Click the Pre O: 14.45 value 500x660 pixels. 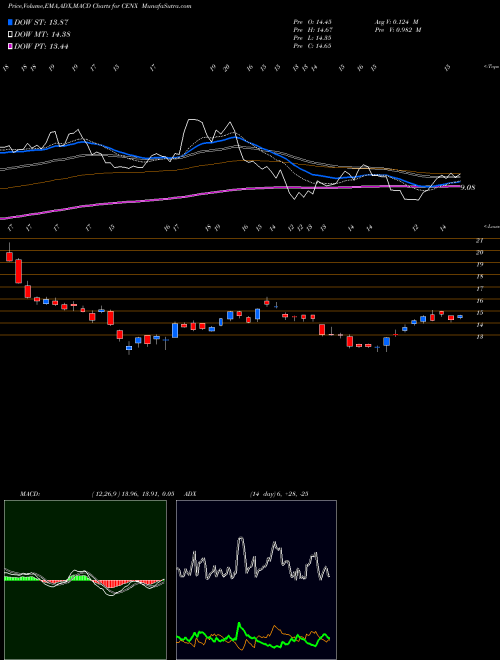pyautogui.click(x=314, y=21)
